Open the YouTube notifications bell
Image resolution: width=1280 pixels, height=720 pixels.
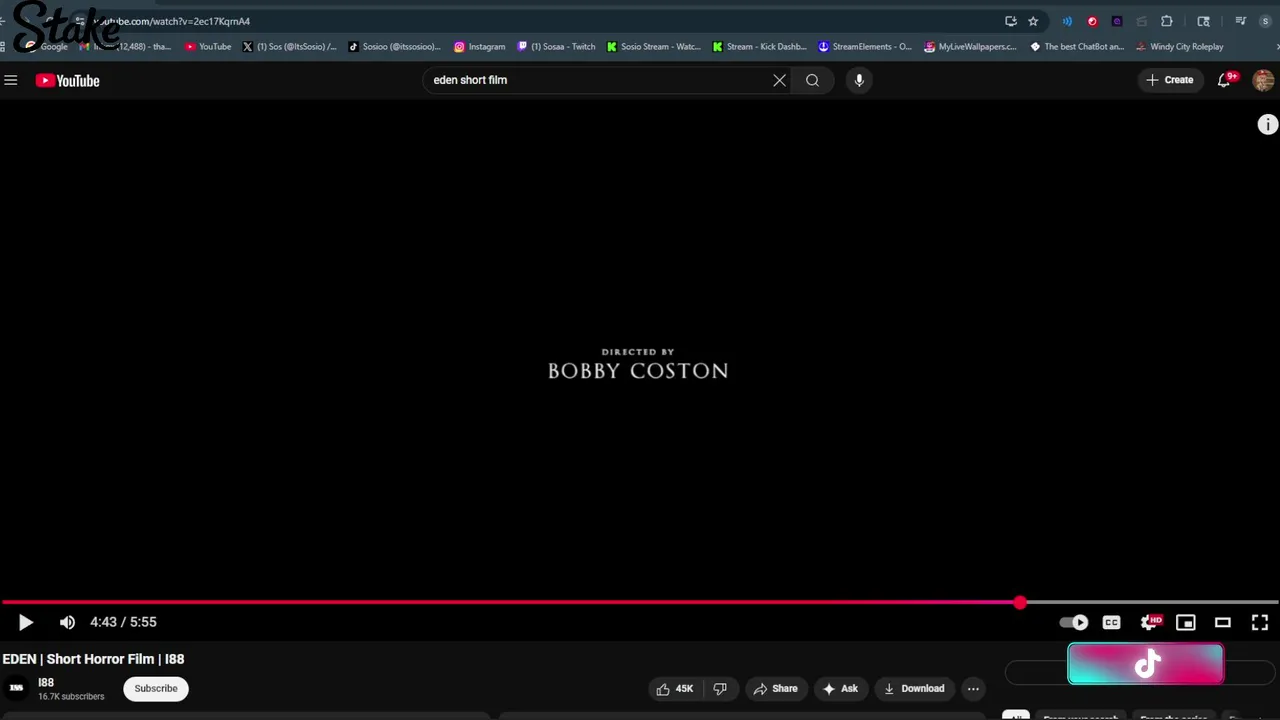pos(1224,80)
